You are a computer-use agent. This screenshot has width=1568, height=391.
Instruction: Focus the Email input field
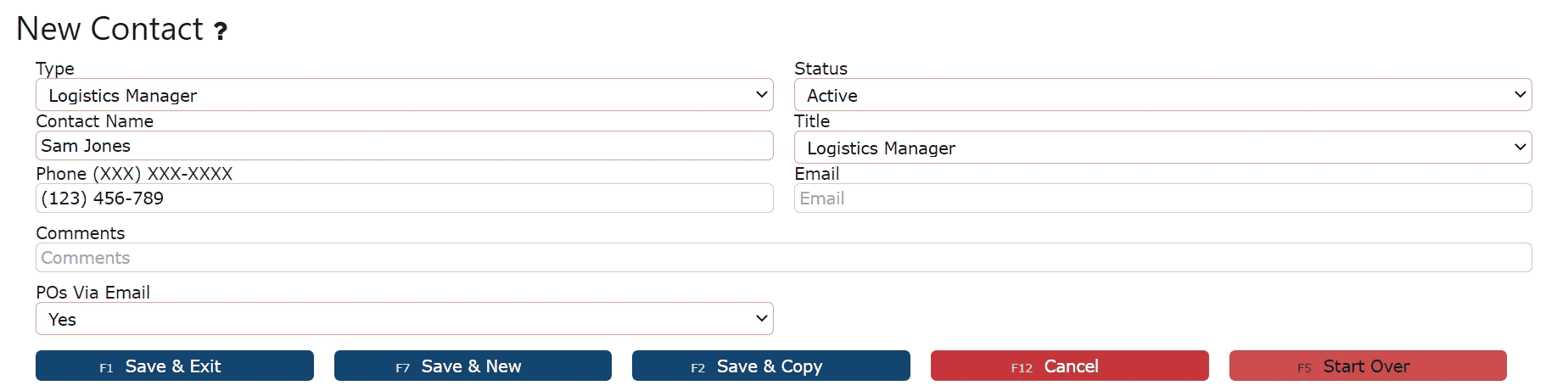[1162, 198]
